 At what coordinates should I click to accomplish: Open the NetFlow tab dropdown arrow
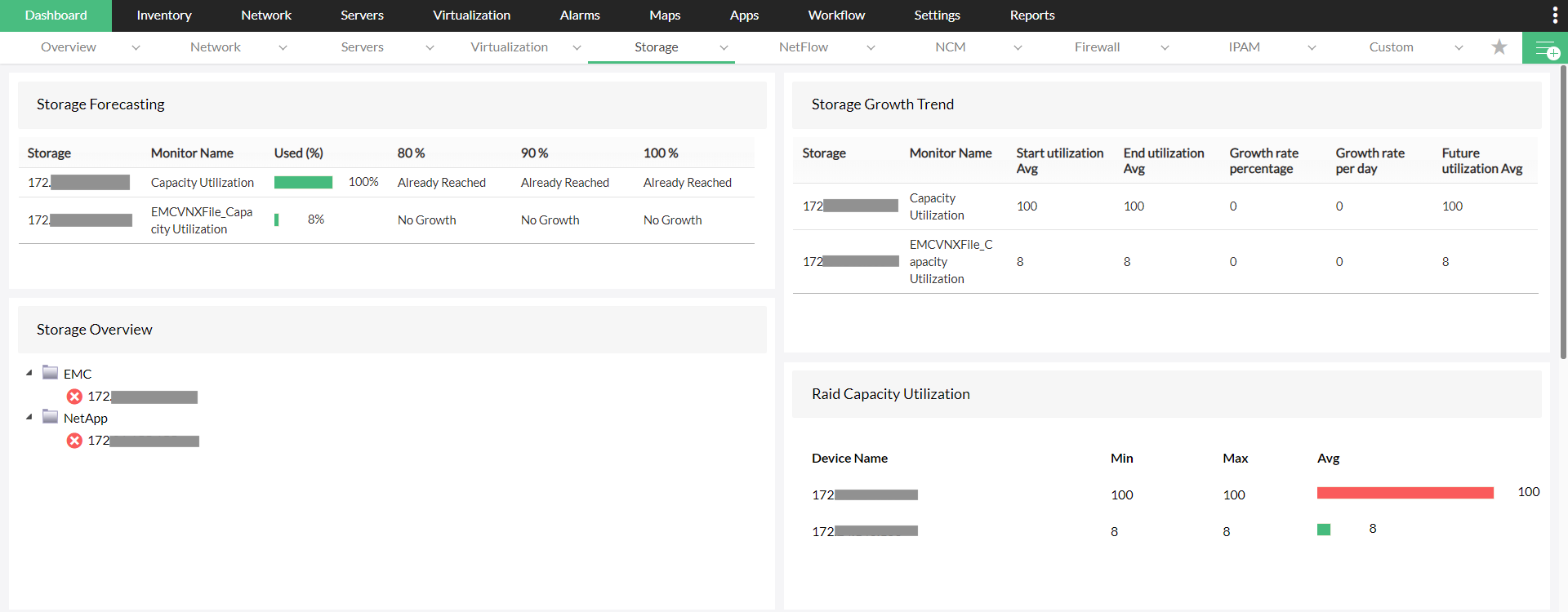click(871, 48)
